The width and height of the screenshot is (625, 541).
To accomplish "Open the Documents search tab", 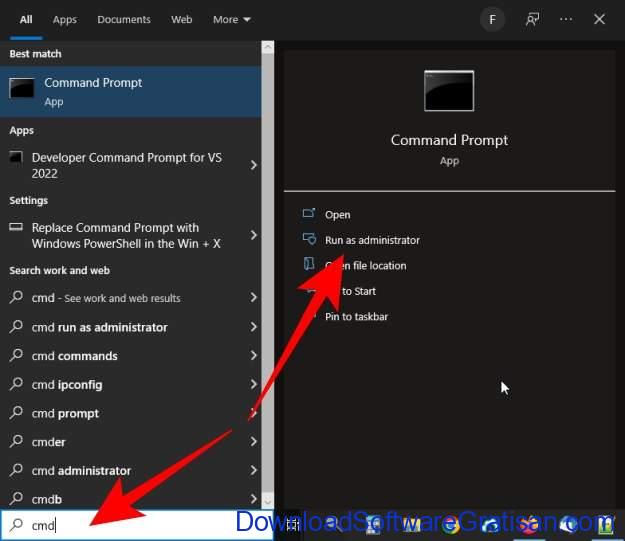I will coord(124,20).
